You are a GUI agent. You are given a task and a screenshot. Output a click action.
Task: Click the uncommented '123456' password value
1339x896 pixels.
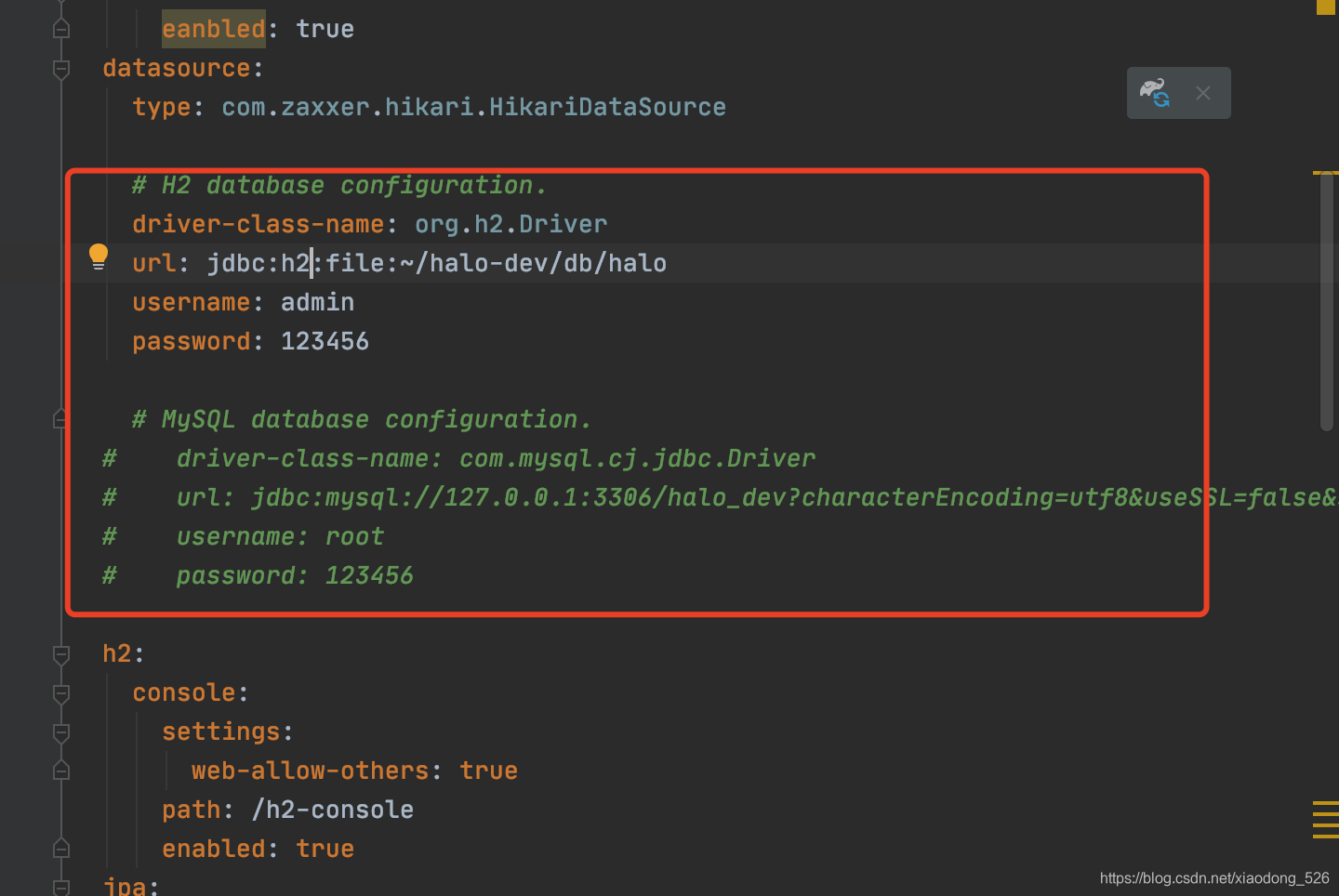[325, 341]
